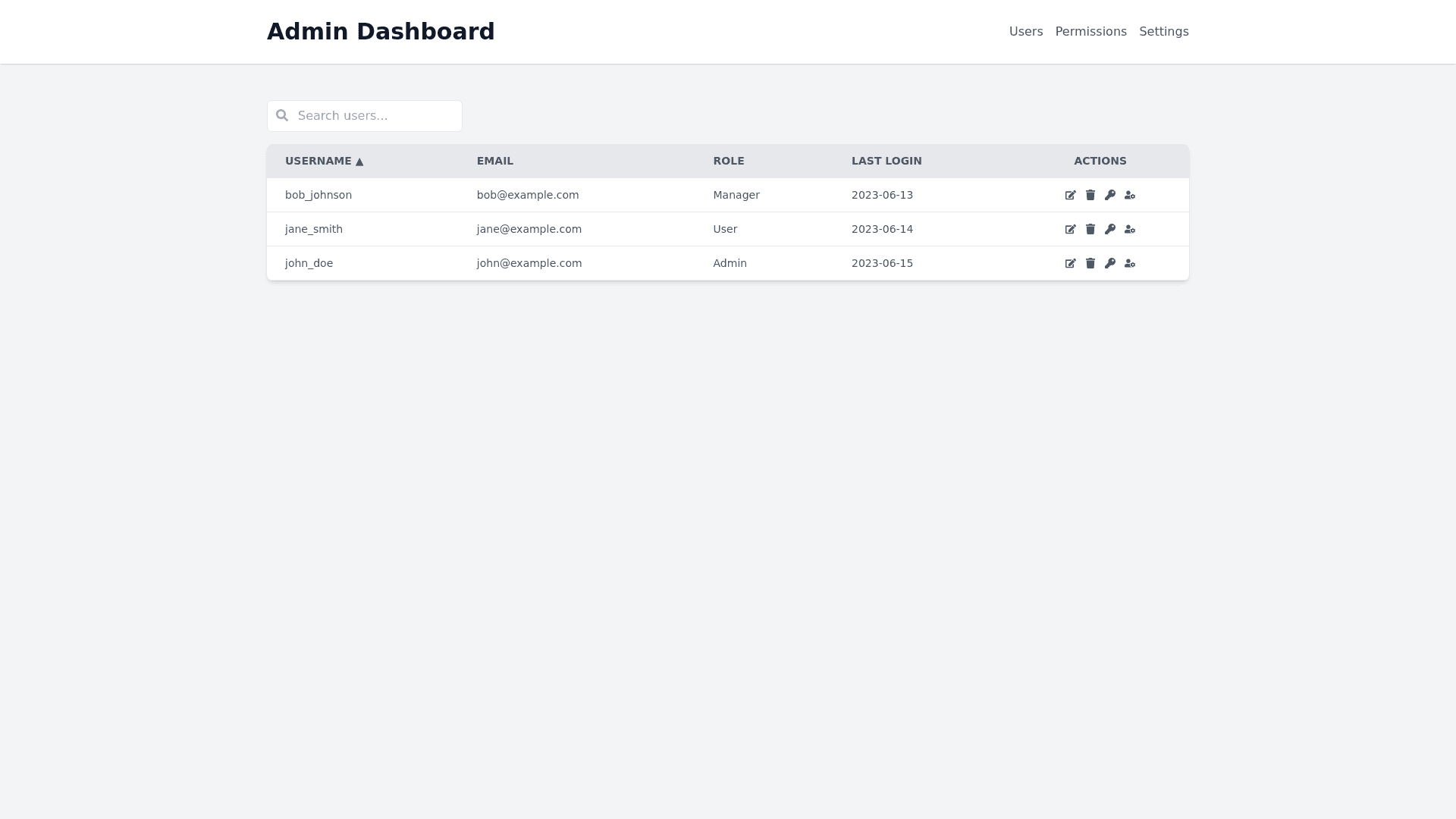Open the Users nav link

pyautogui.click(x=1025, y=31)
